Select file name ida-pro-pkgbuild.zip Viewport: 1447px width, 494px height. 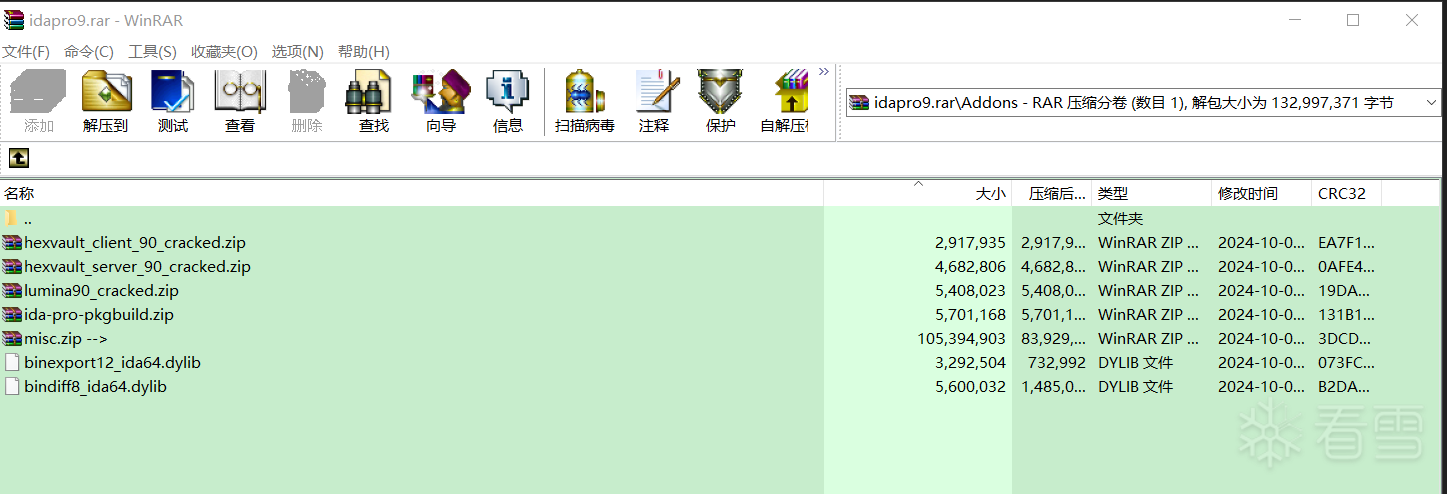[x=99, y=314]
